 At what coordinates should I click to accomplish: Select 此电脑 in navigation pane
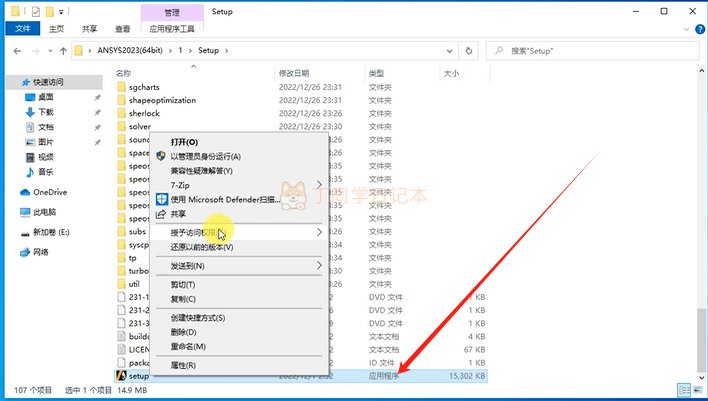pyautogui.click(x=44, y=212)
